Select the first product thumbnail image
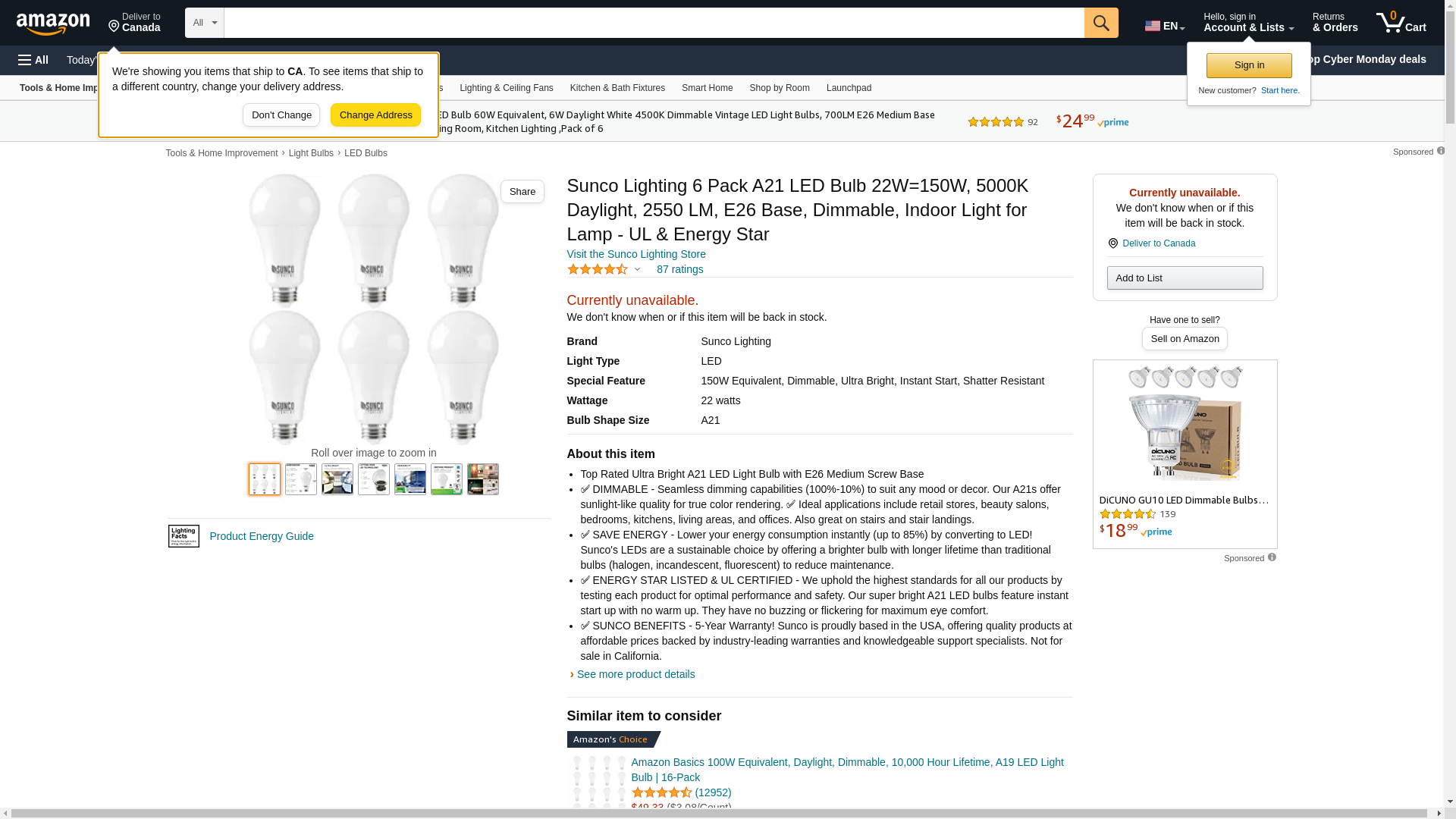This screenshot has height=819, width=1456. tap(265, 479)
